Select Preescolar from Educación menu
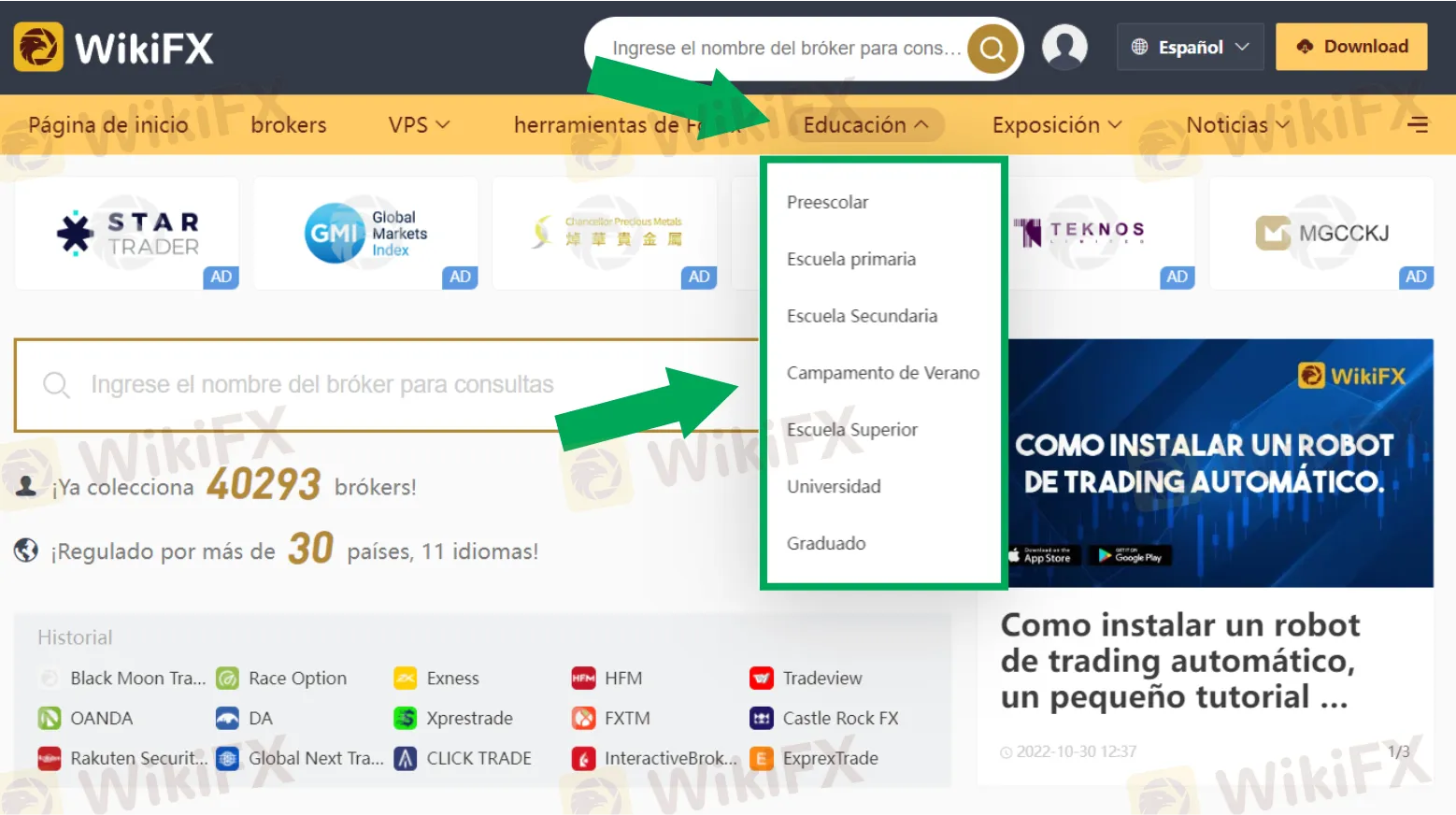 827,202
